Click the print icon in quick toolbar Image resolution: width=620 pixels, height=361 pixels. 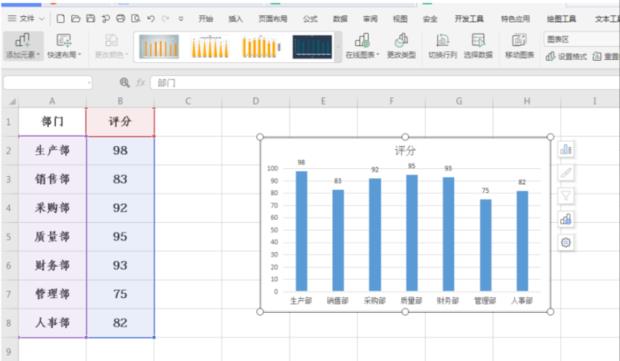(x=121, y=18)
